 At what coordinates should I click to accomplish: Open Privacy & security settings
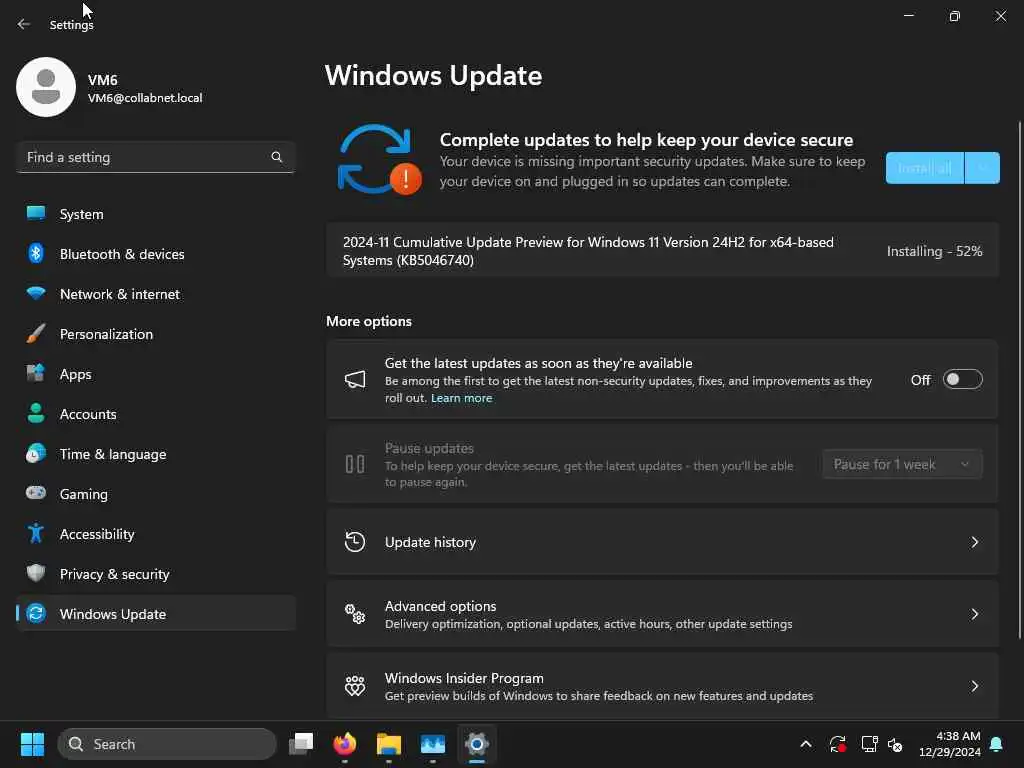pos(156,573)
